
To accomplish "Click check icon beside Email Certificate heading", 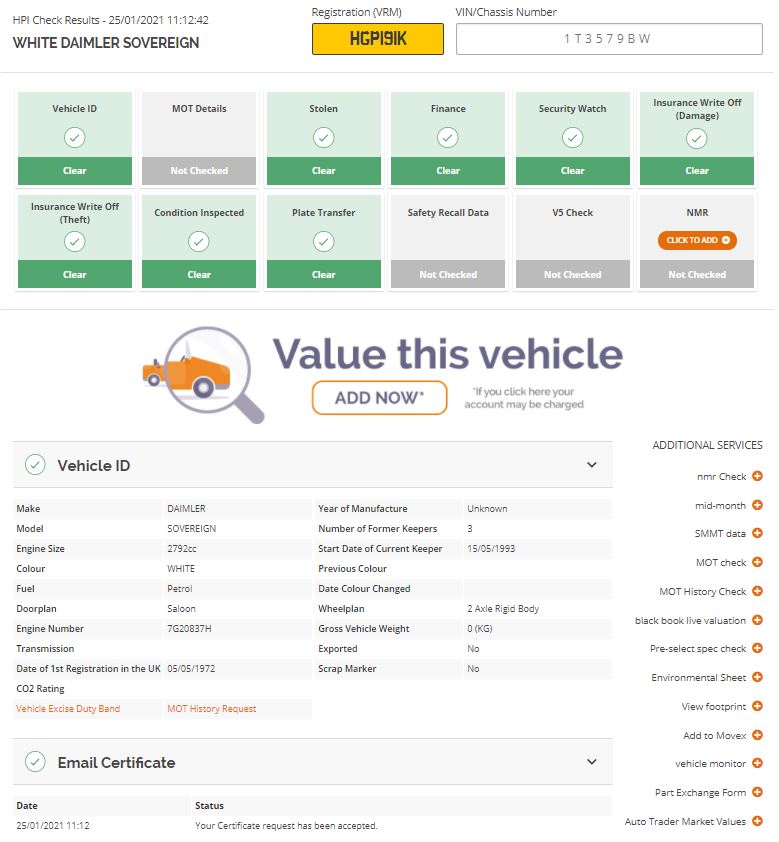I will [35, 761].
